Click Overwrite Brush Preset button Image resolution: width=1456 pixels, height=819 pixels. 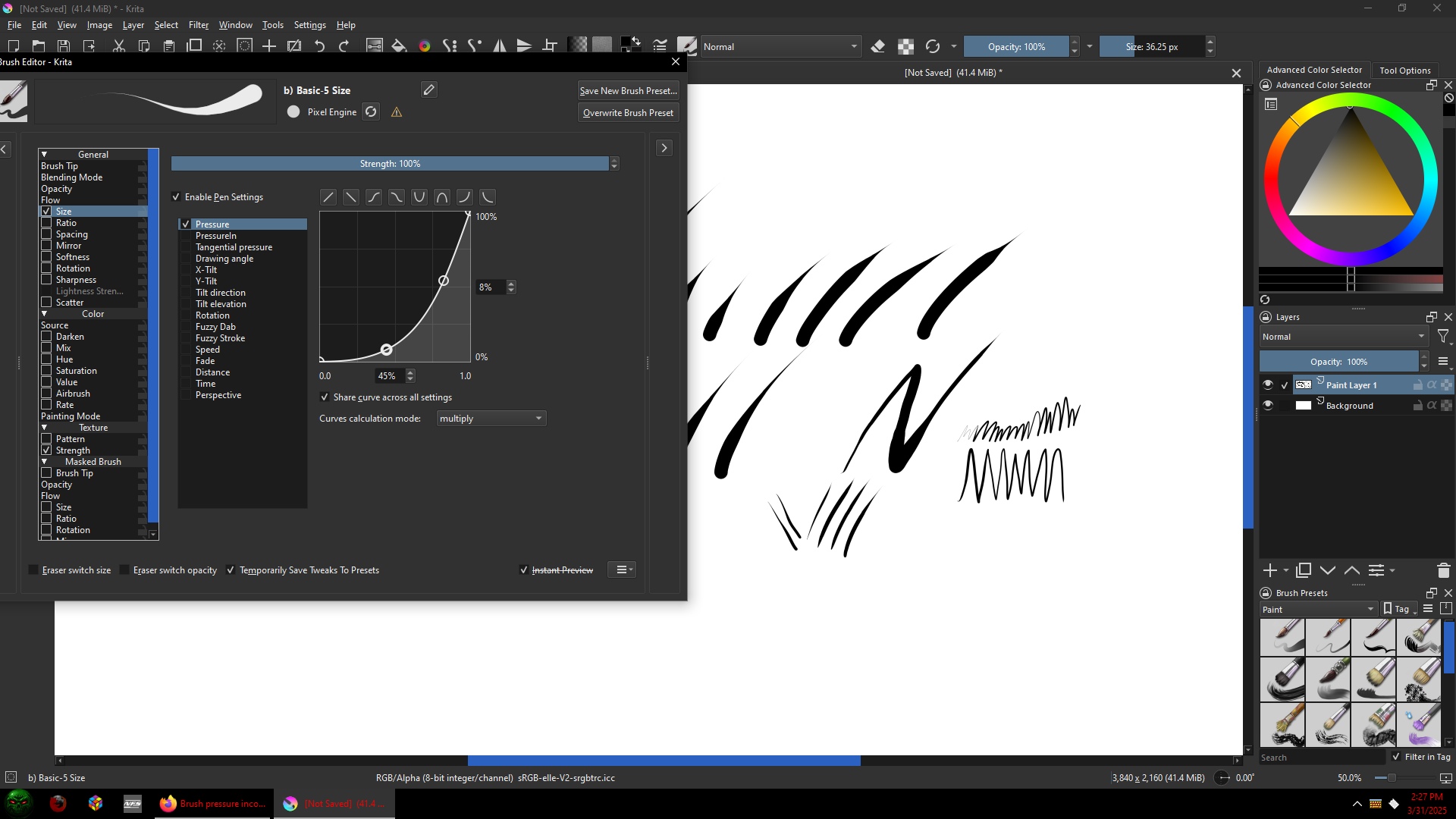coord(628,112)
